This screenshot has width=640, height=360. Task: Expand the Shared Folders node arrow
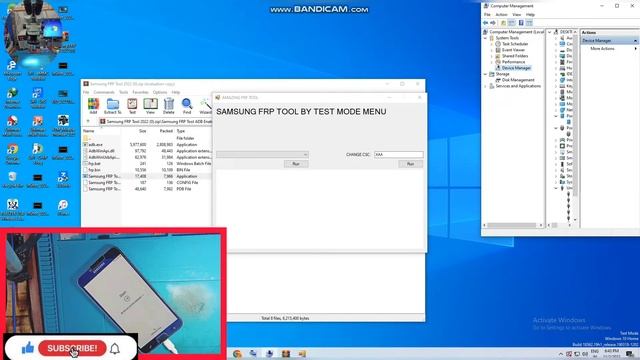click(x=492, y=56)
